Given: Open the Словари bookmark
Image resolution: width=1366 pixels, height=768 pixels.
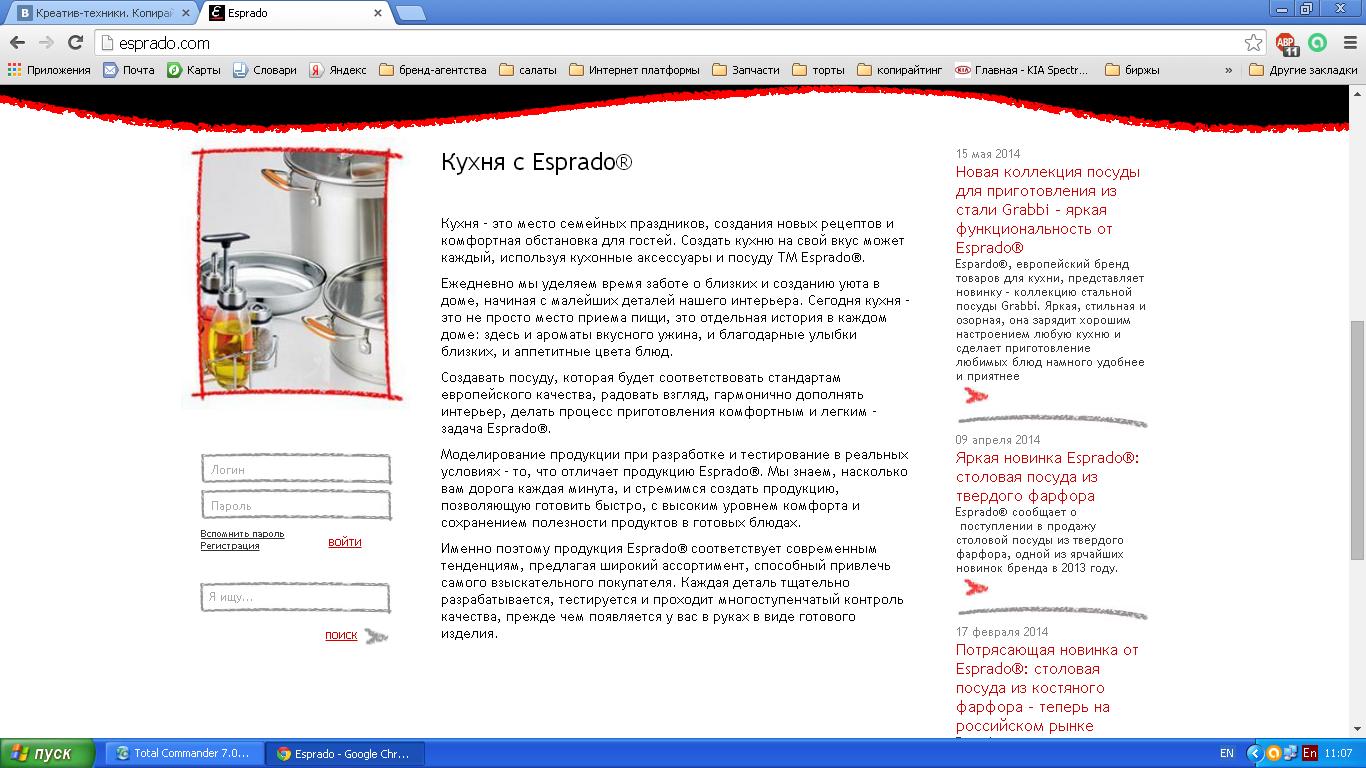Looking at the screenshot, I should pos(265,70).
